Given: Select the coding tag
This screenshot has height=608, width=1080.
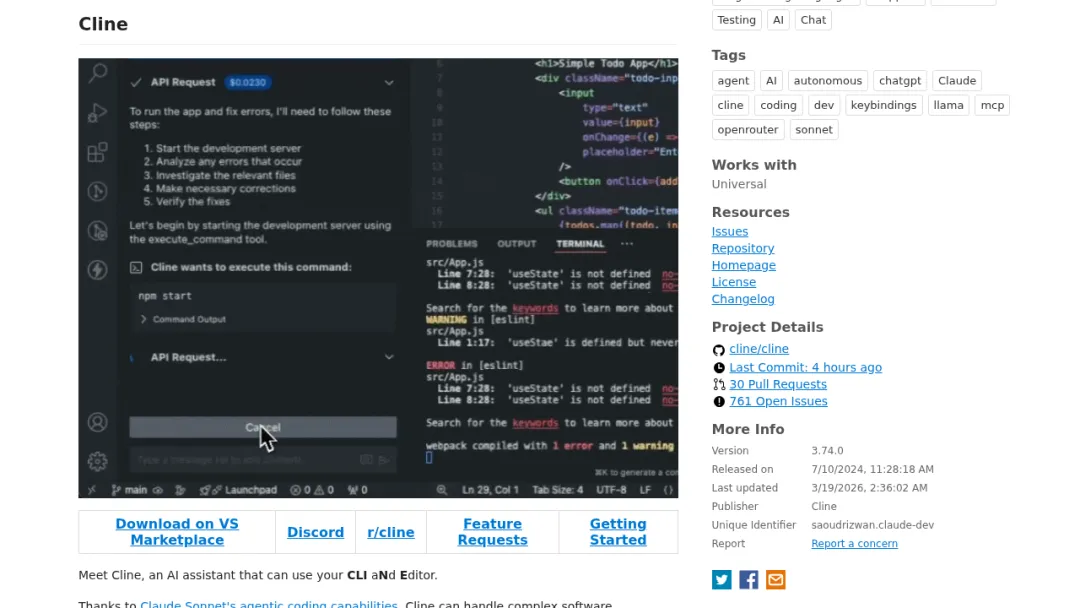Looking at the screenshot, I should pyautogui.click(x=778, y=105).
